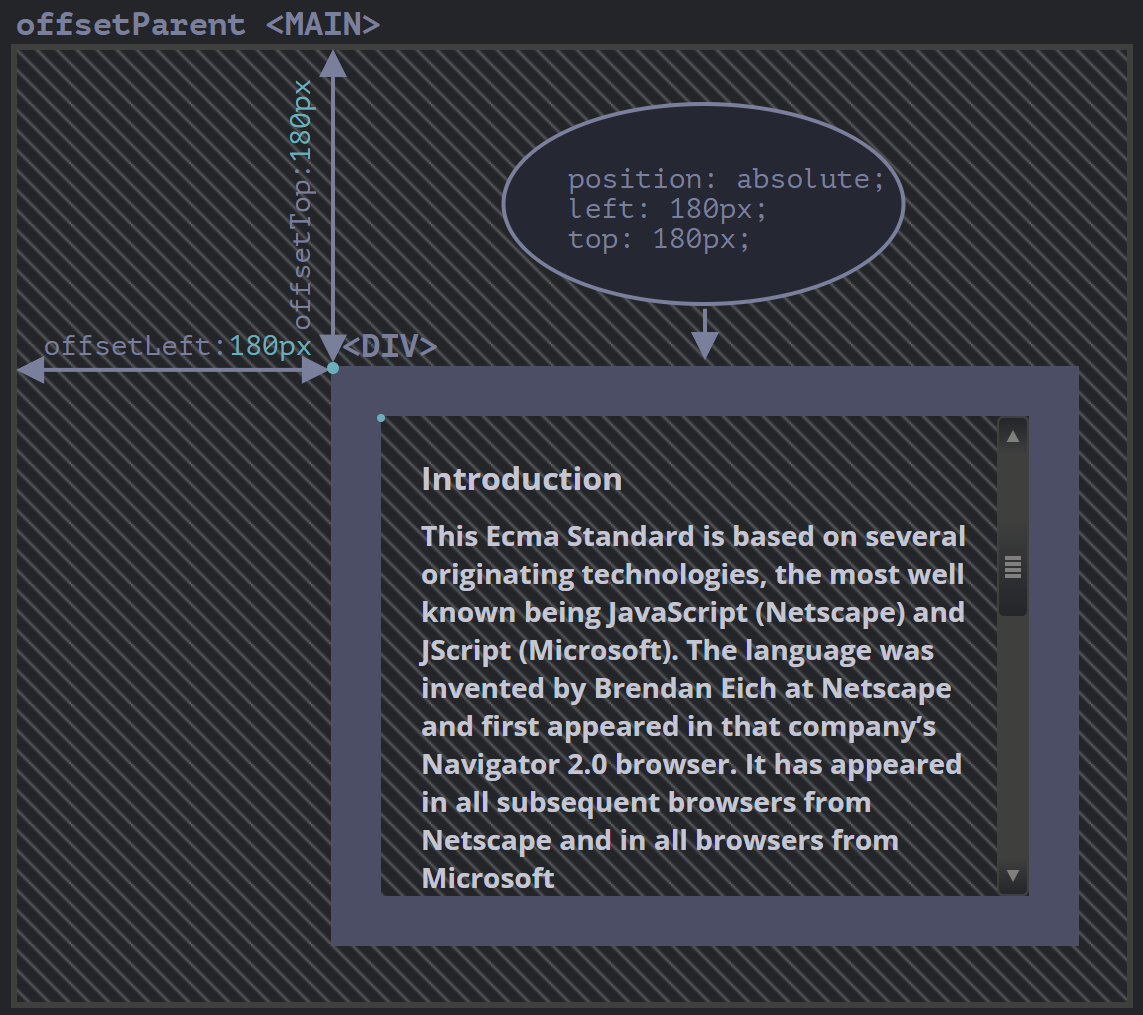The height and width of the screenshot is (1015, 1143).
Task: Click the line 'JScript (Microsoft). The language was'
Action: [x=677, y=650]
